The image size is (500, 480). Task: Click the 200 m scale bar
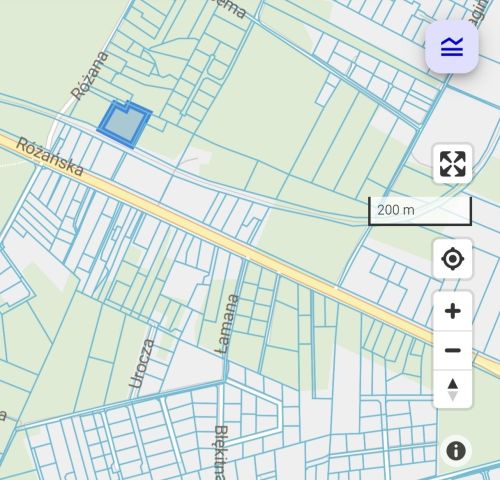420,211
